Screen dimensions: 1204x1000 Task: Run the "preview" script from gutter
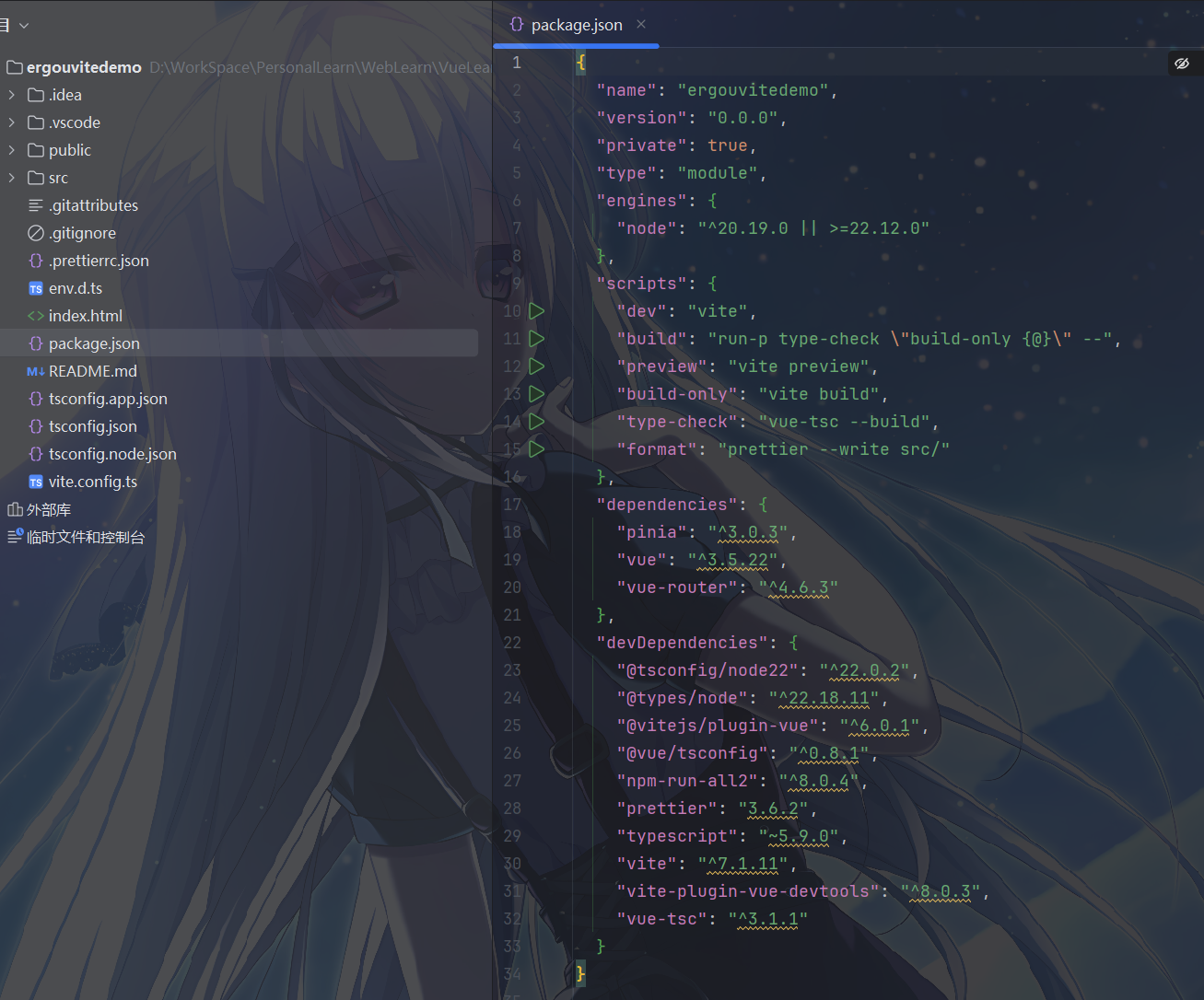537,366
